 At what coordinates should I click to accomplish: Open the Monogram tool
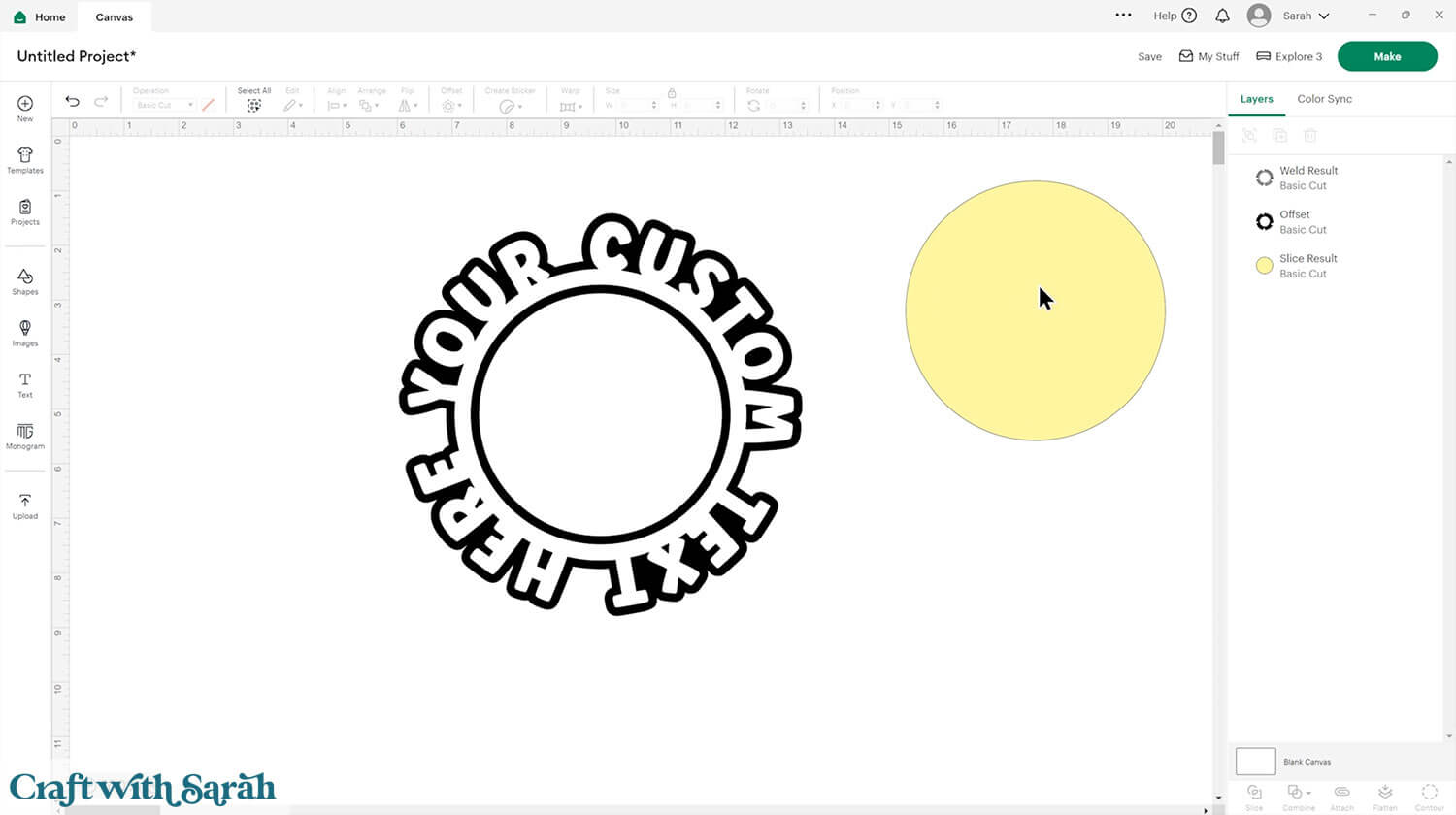(25, 436)
